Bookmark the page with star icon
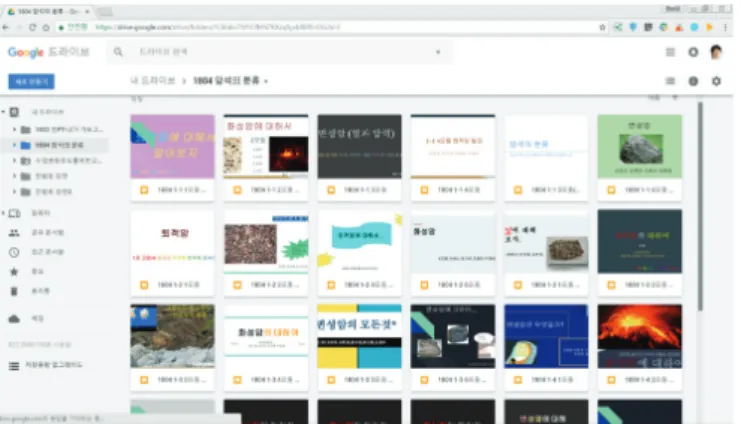Image resolution: width=741 pixels, height=424 pixels. (x=603, y=27)
